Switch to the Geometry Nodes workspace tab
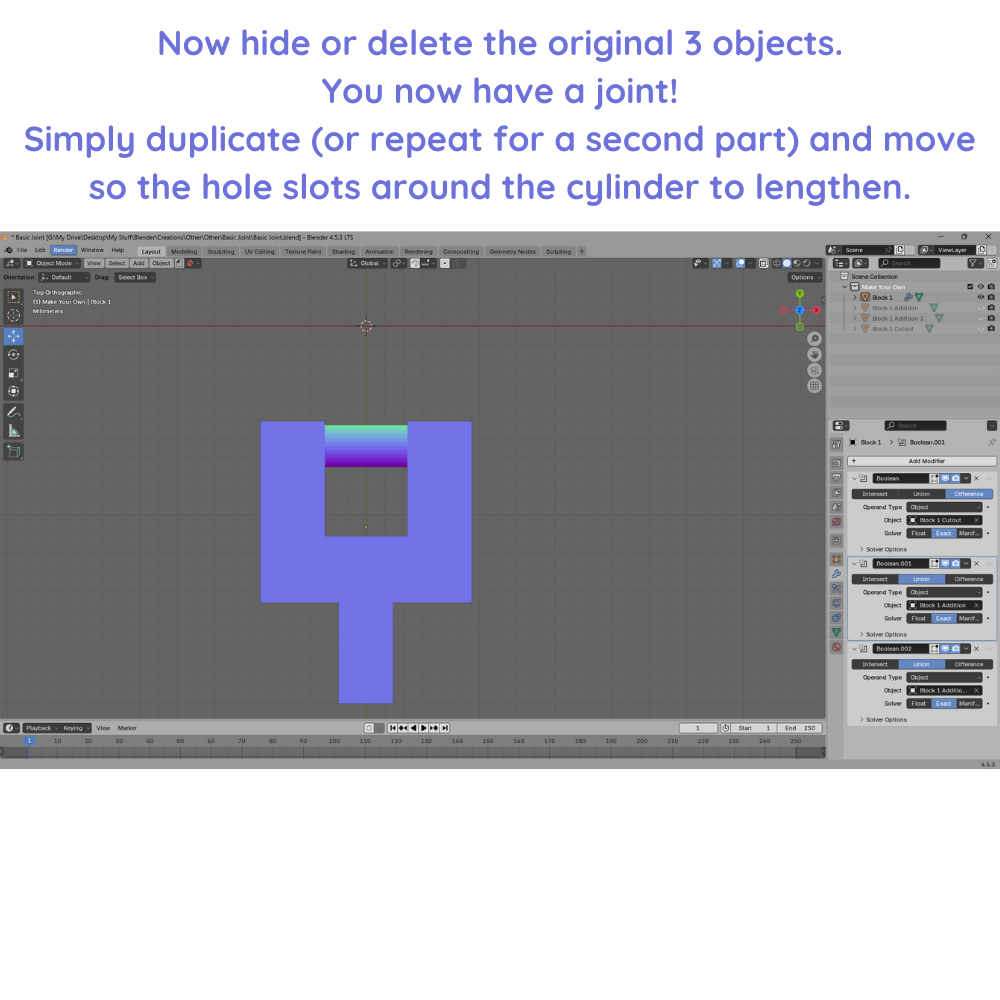 512,251
